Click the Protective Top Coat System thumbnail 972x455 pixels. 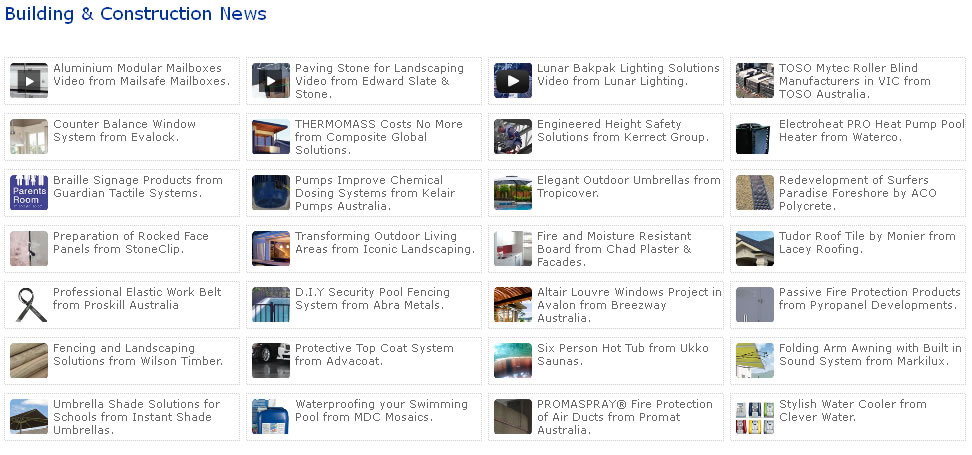(271, 360)
